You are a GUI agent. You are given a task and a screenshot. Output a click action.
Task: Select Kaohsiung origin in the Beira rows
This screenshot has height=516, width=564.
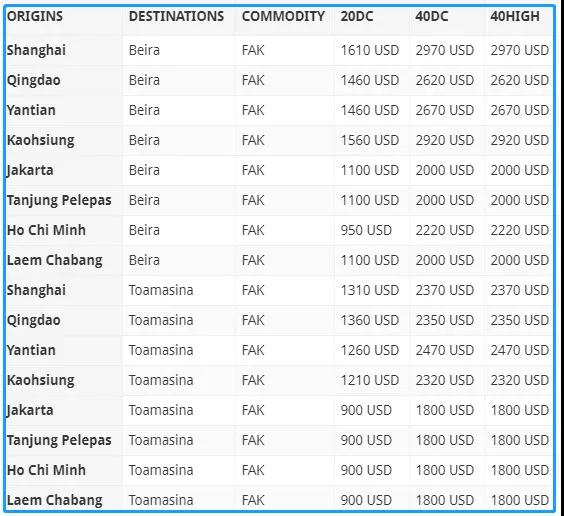[x=40, y=140]
